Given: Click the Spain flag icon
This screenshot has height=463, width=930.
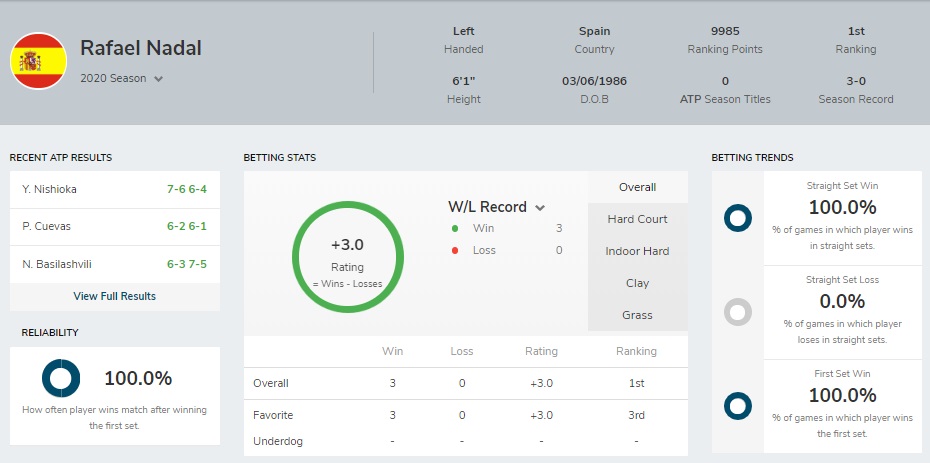Looking at the screenshot, I should 39,61.
